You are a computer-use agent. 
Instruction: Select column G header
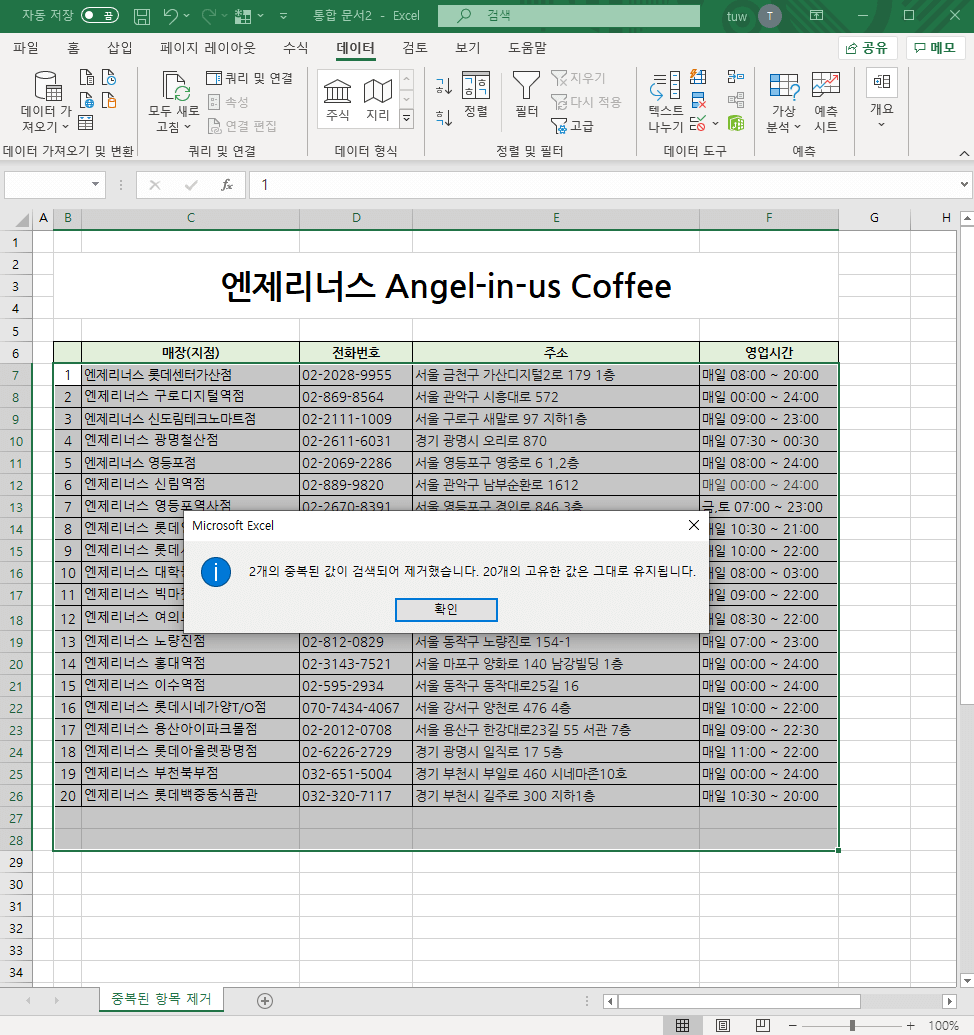coord(874,217)
